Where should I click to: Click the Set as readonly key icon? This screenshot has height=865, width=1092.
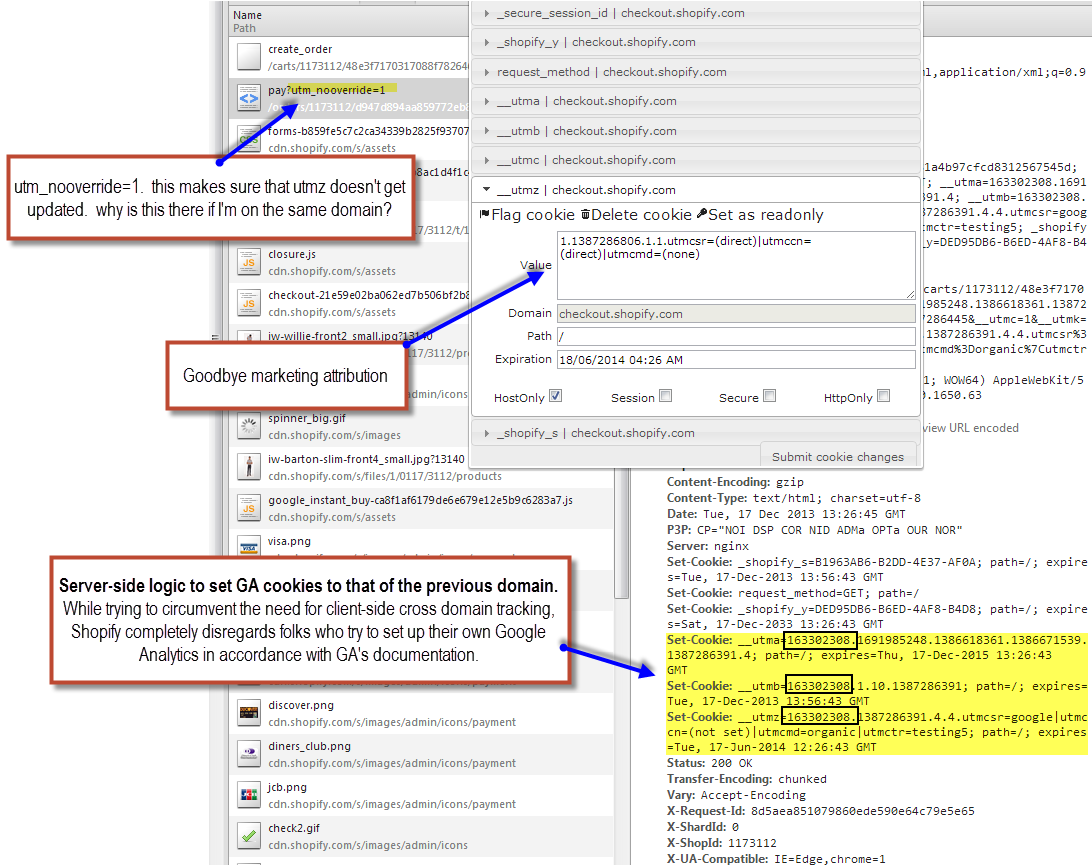tap(702, 215)
